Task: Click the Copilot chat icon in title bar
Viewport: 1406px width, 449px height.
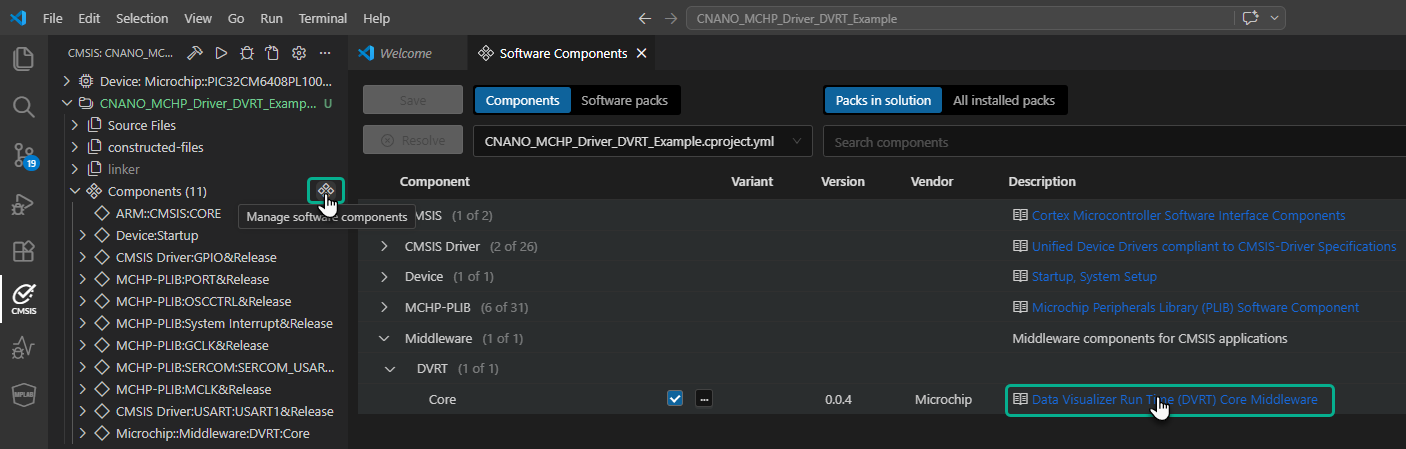Action: coord(1250,19)
